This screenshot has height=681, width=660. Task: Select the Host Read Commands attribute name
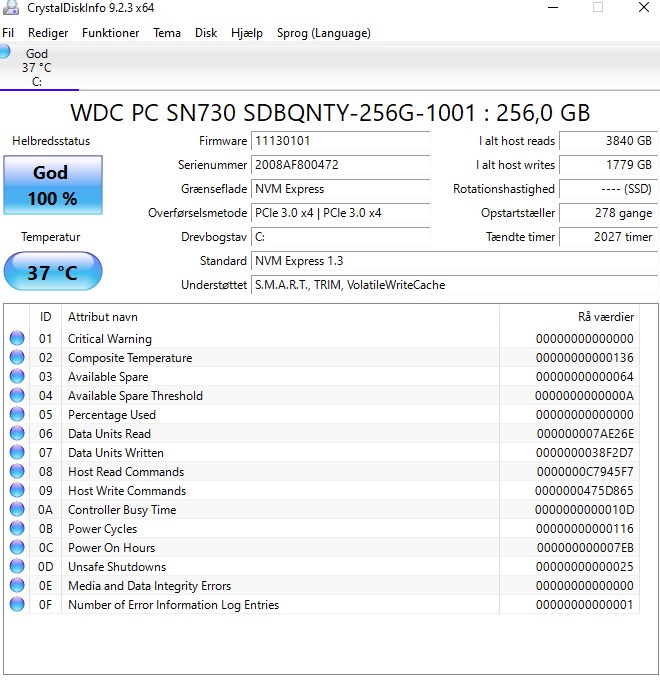click(x=126, y=472)
